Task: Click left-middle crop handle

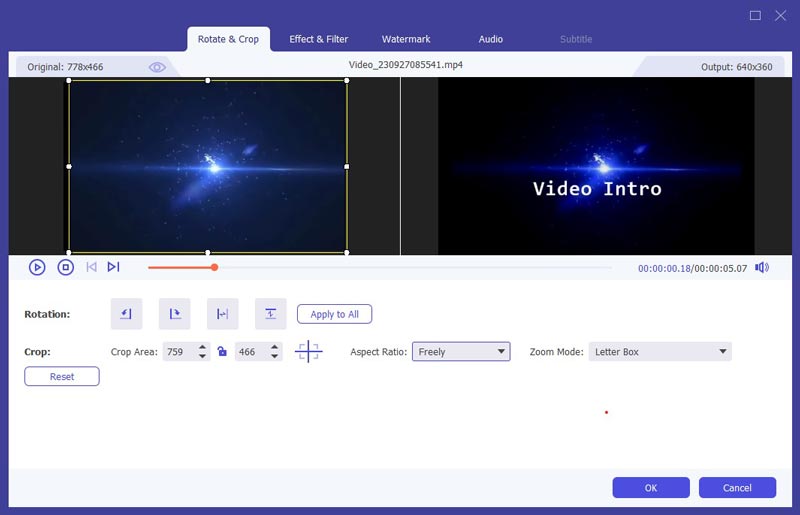Action: [x=69, y=166]
